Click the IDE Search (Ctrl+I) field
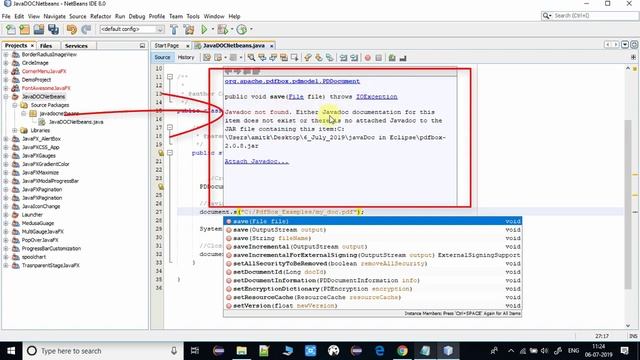 click(x=589, y=16)
